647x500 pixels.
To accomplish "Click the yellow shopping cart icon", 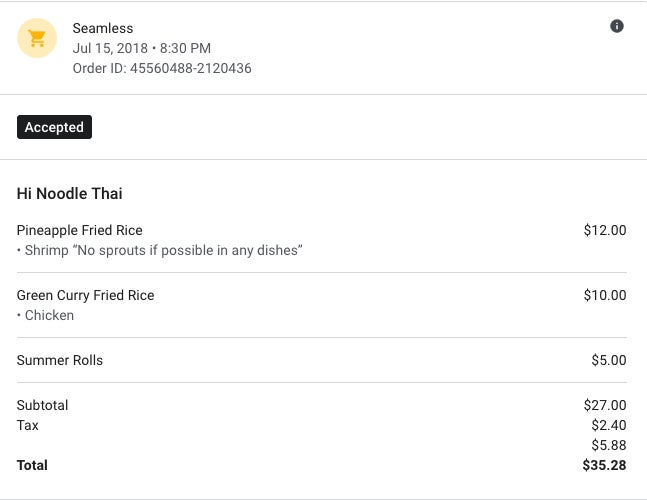I will tap(37, 39).
